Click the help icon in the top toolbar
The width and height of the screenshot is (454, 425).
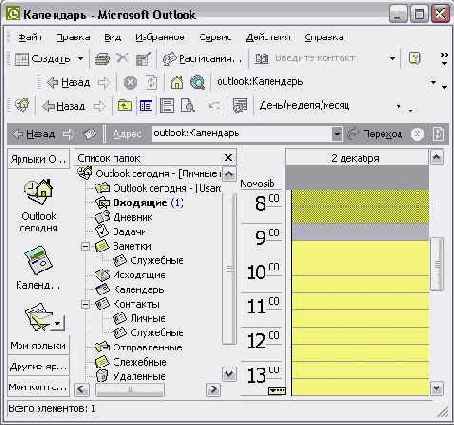coord(414,59)
